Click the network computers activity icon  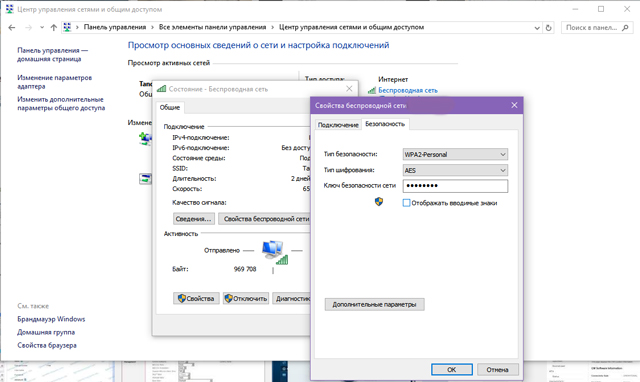point(274,252)
